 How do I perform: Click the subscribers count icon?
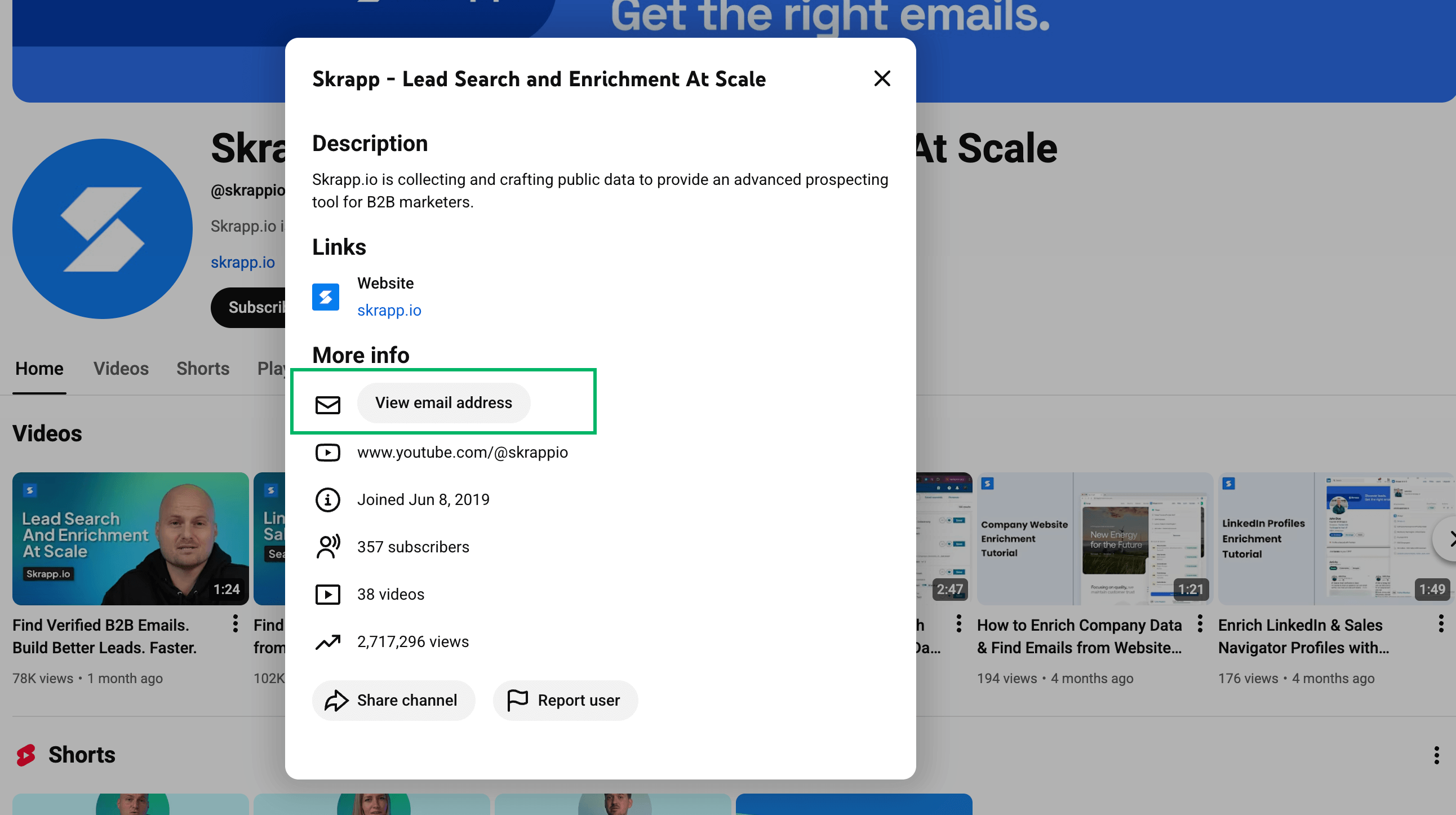(x=327, y=547)
